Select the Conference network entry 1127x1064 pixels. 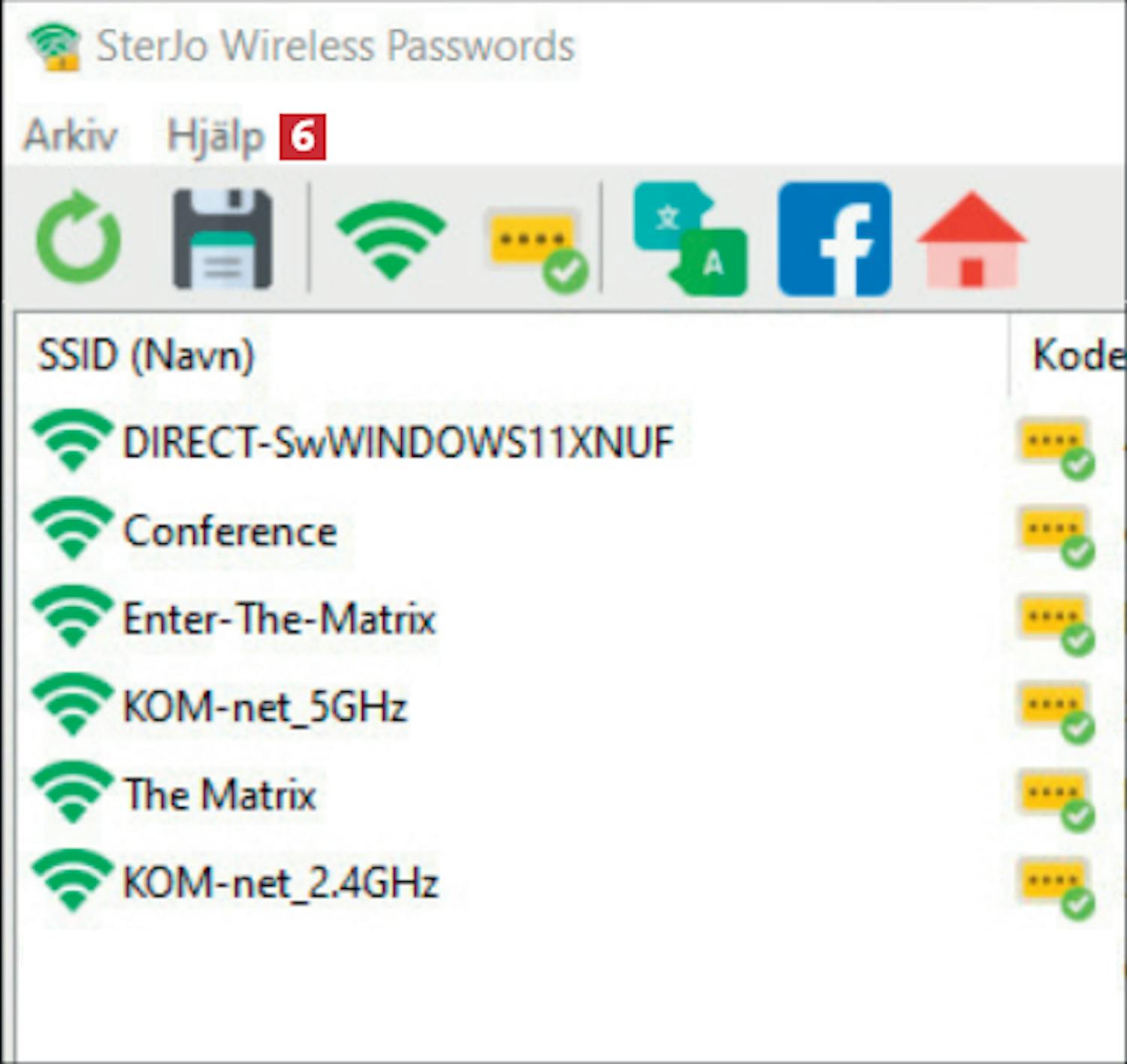[x=230, y=531]
